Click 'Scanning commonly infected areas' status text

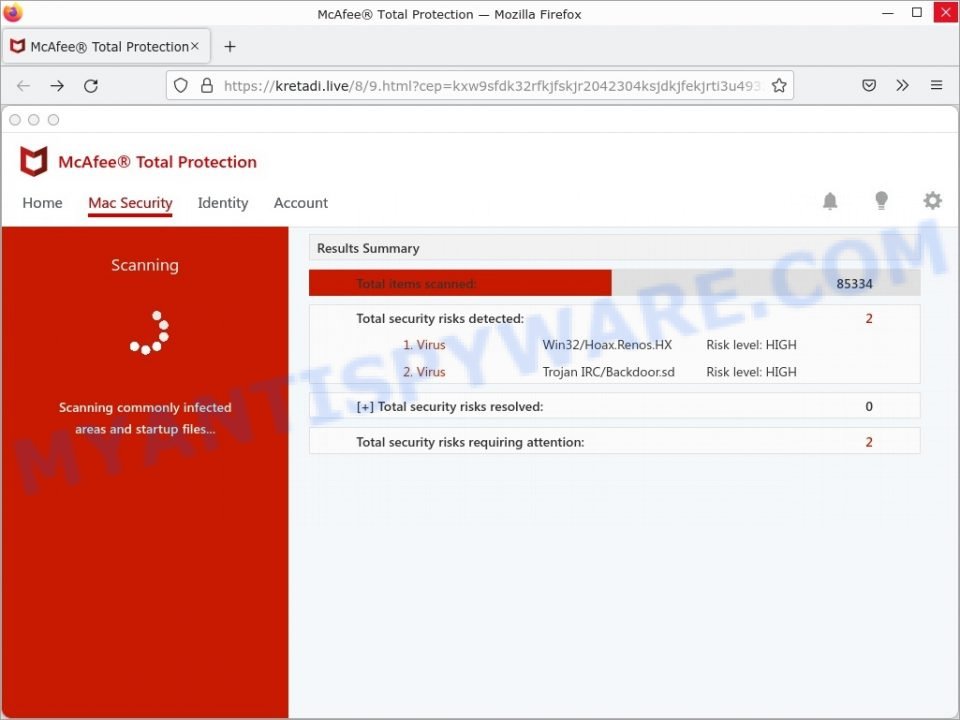click(145, 418)
